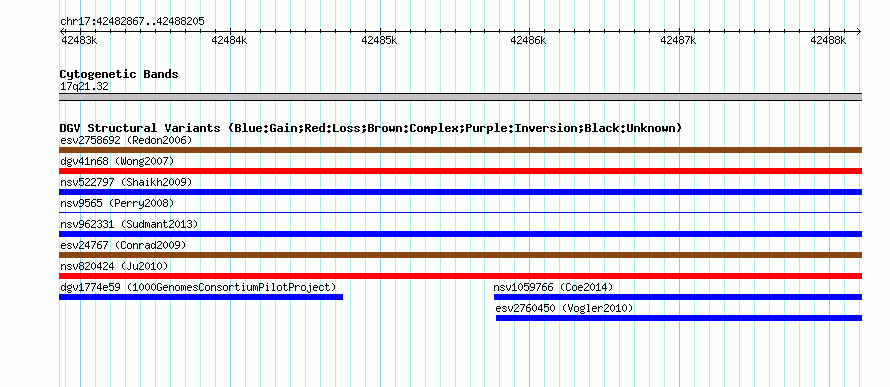Click the esv2758692 (Redon2006) label
Screen dimensions: 890x387
tap(126, 140)
